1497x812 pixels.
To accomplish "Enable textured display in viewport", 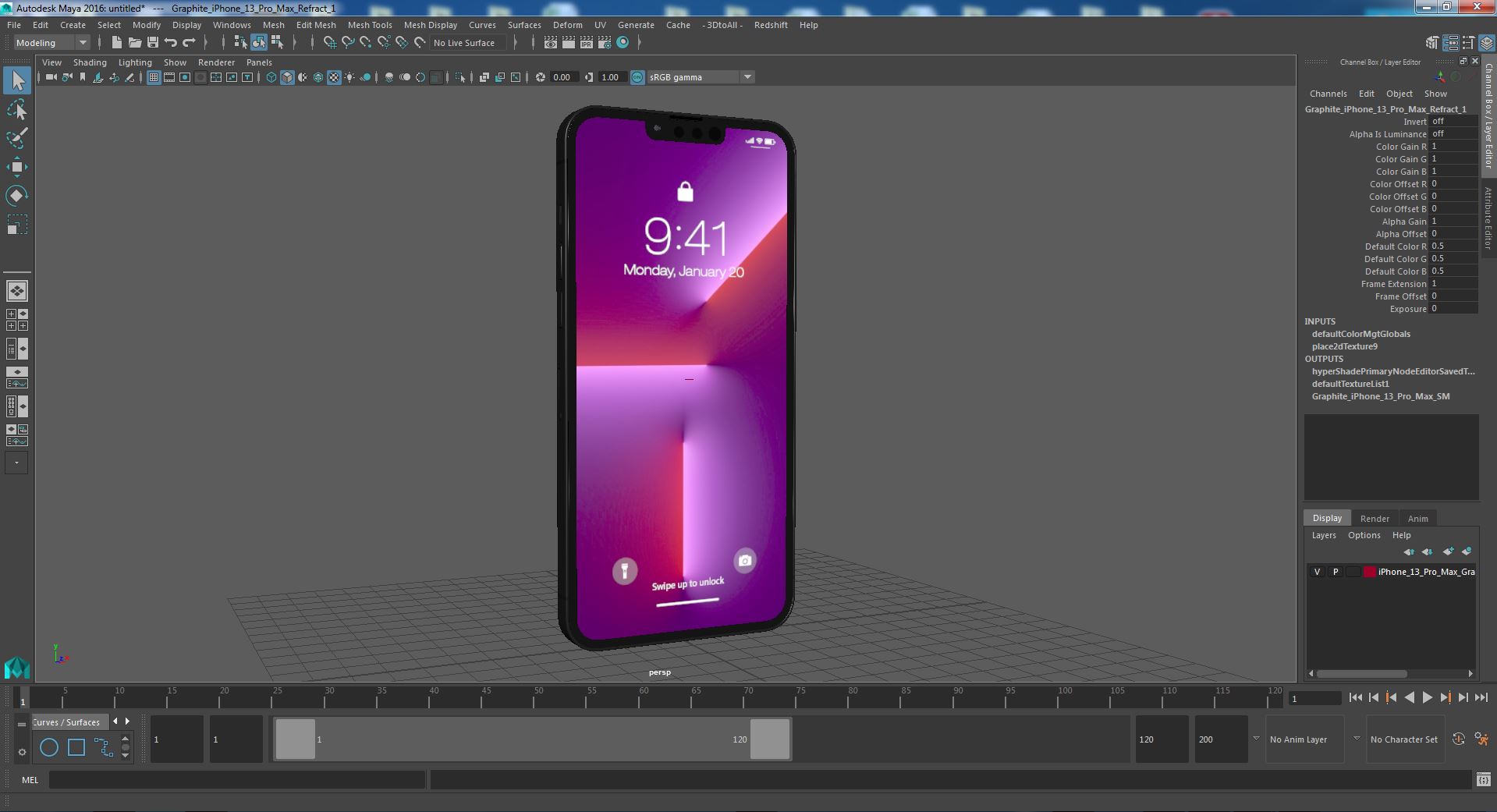I will tap(334, 77).
